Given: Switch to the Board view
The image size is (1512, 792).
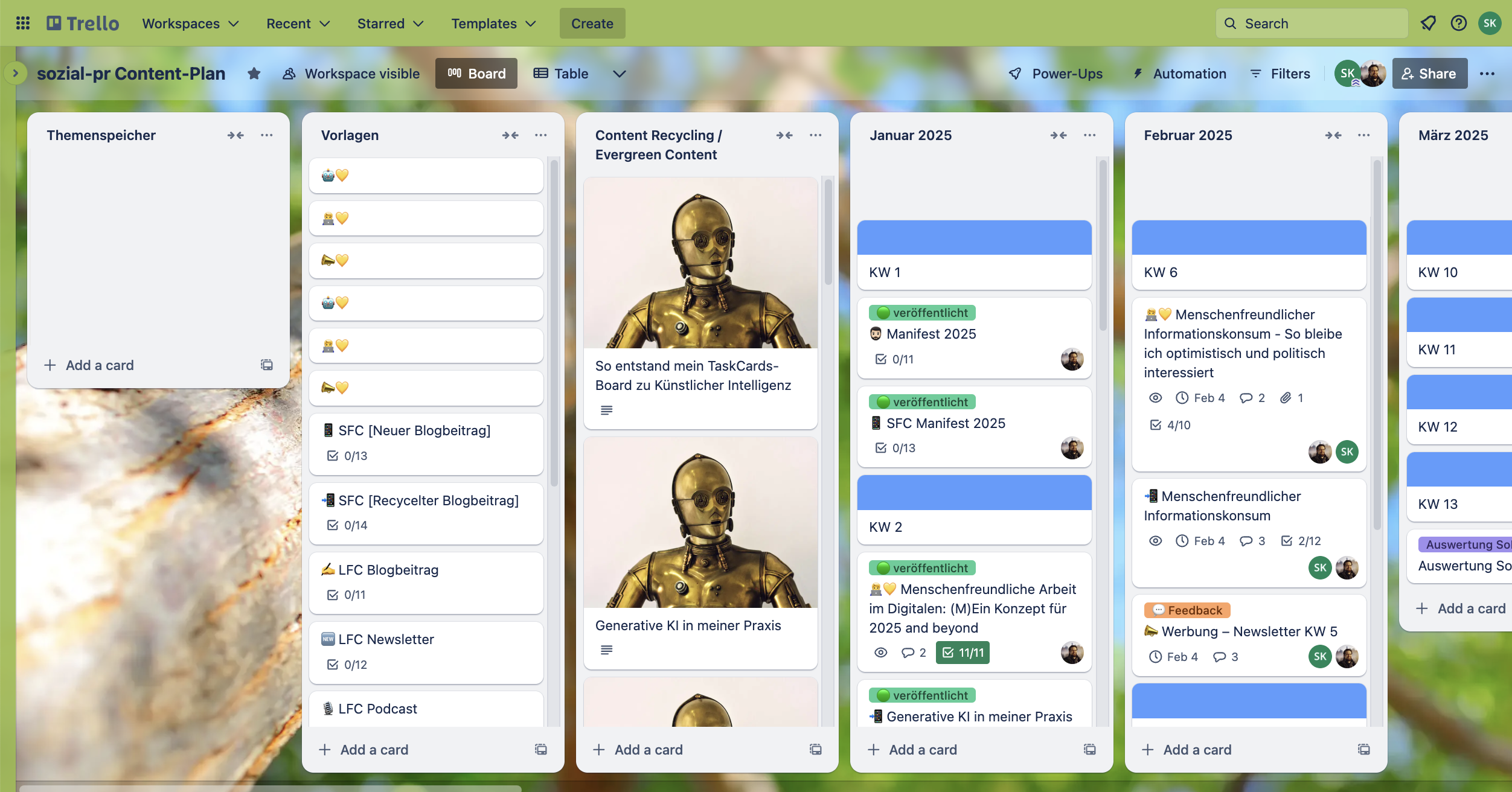Looking at the screenshot, I should click(x=476, y=74).
